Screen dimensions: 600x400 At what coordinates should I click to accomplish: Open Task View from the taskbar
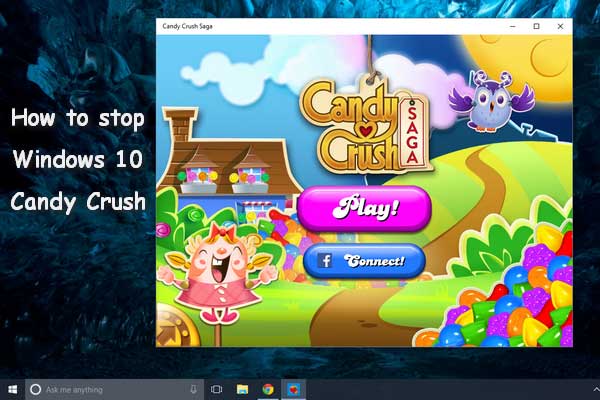(216, 390)
